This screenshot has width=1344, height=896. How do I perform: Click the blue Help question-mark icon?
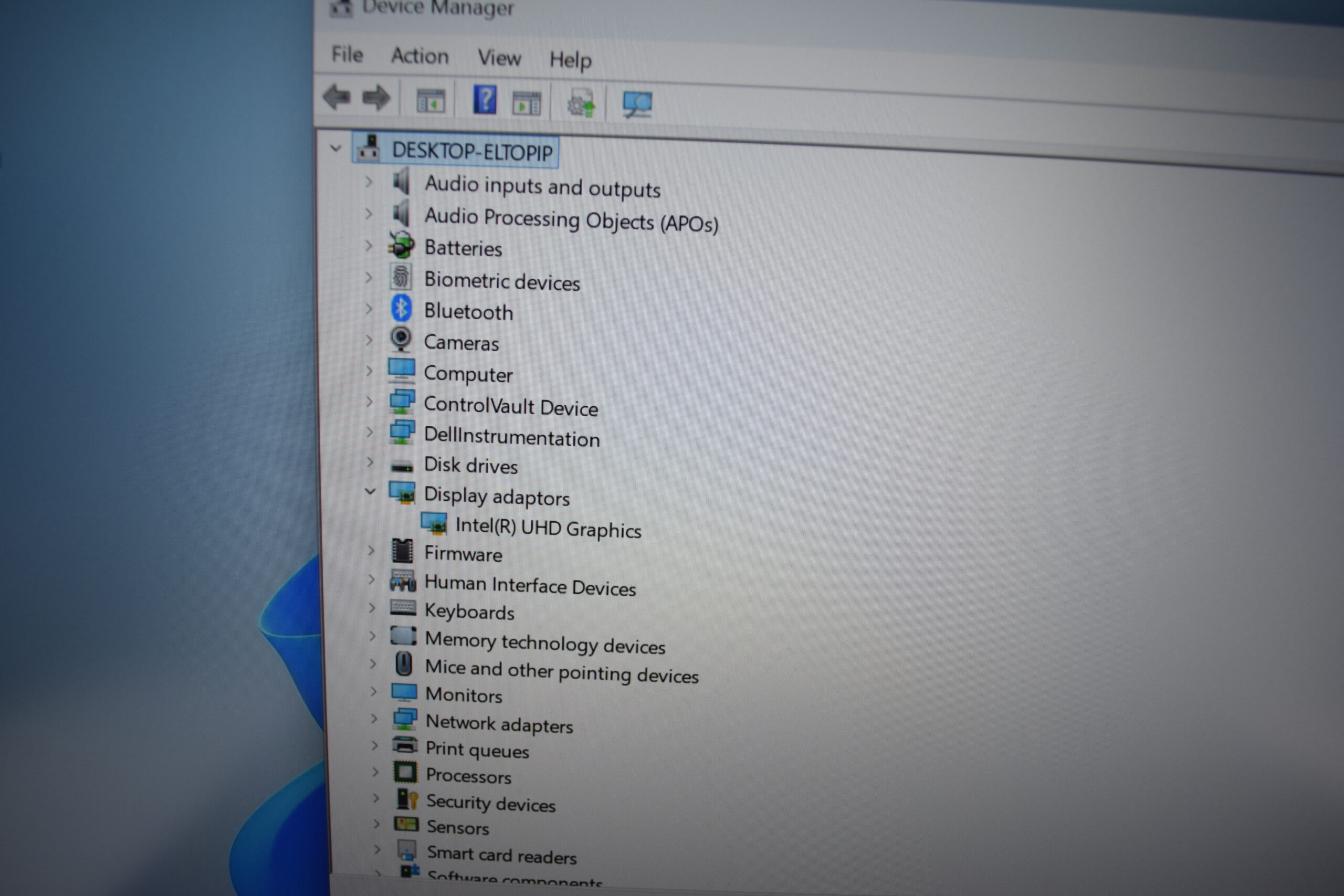click(x=485, y=100)
